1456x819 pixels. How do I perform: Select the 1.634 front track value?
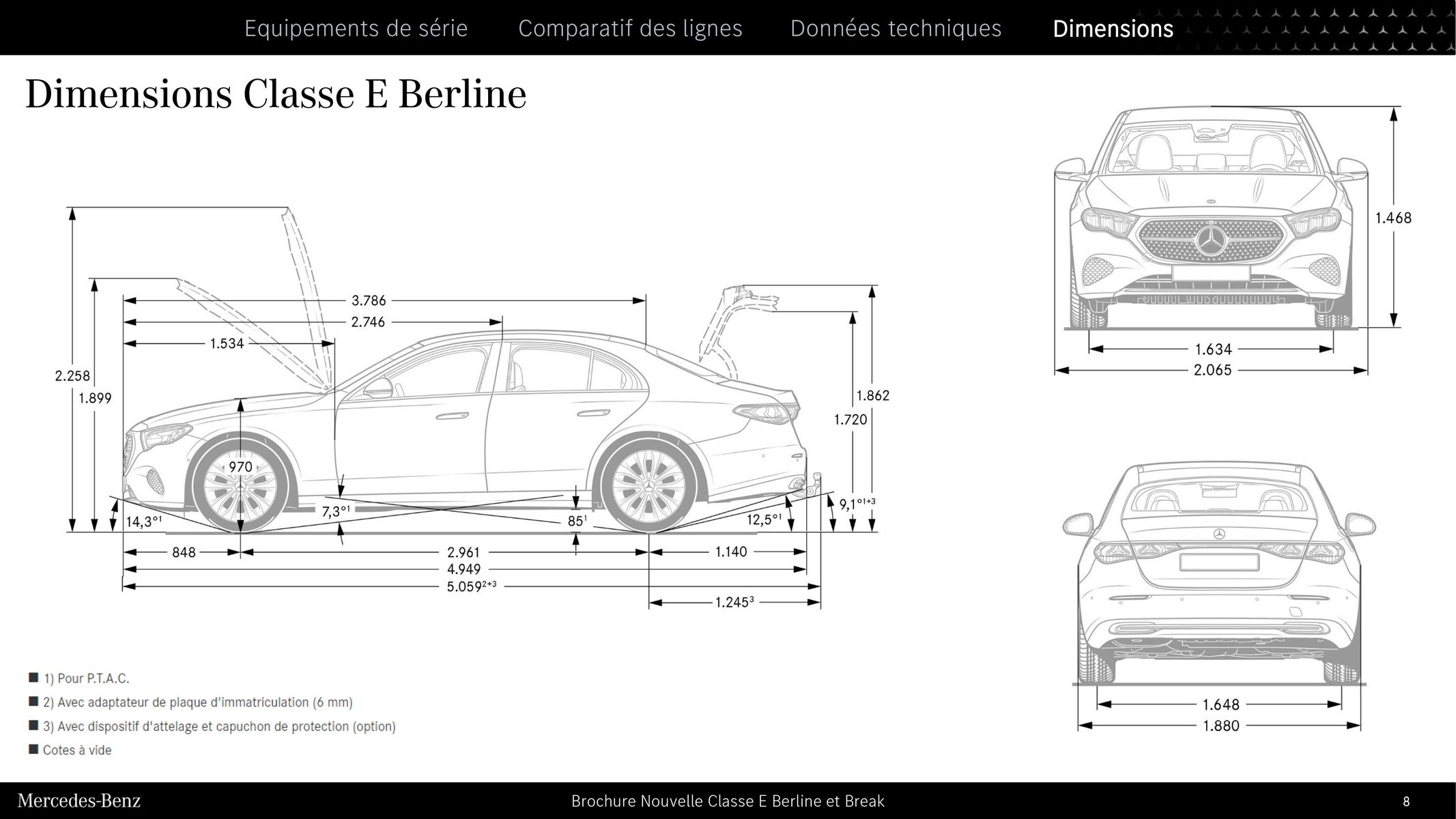coord(1213,349)
